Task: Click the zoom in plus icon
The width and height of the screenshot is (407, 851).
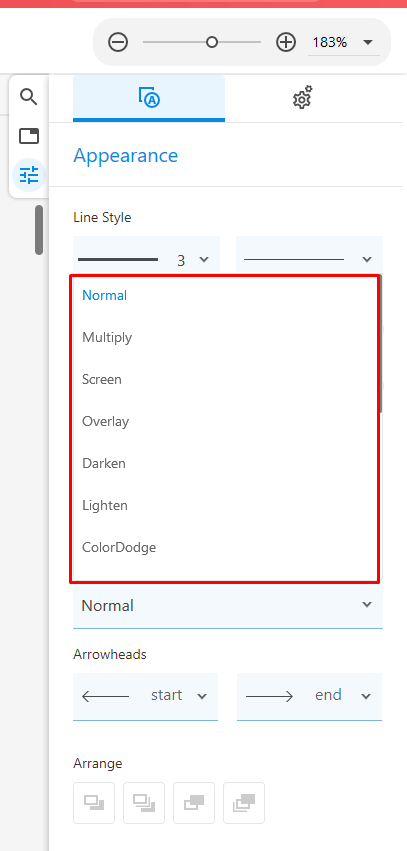Action: [286, 42]
